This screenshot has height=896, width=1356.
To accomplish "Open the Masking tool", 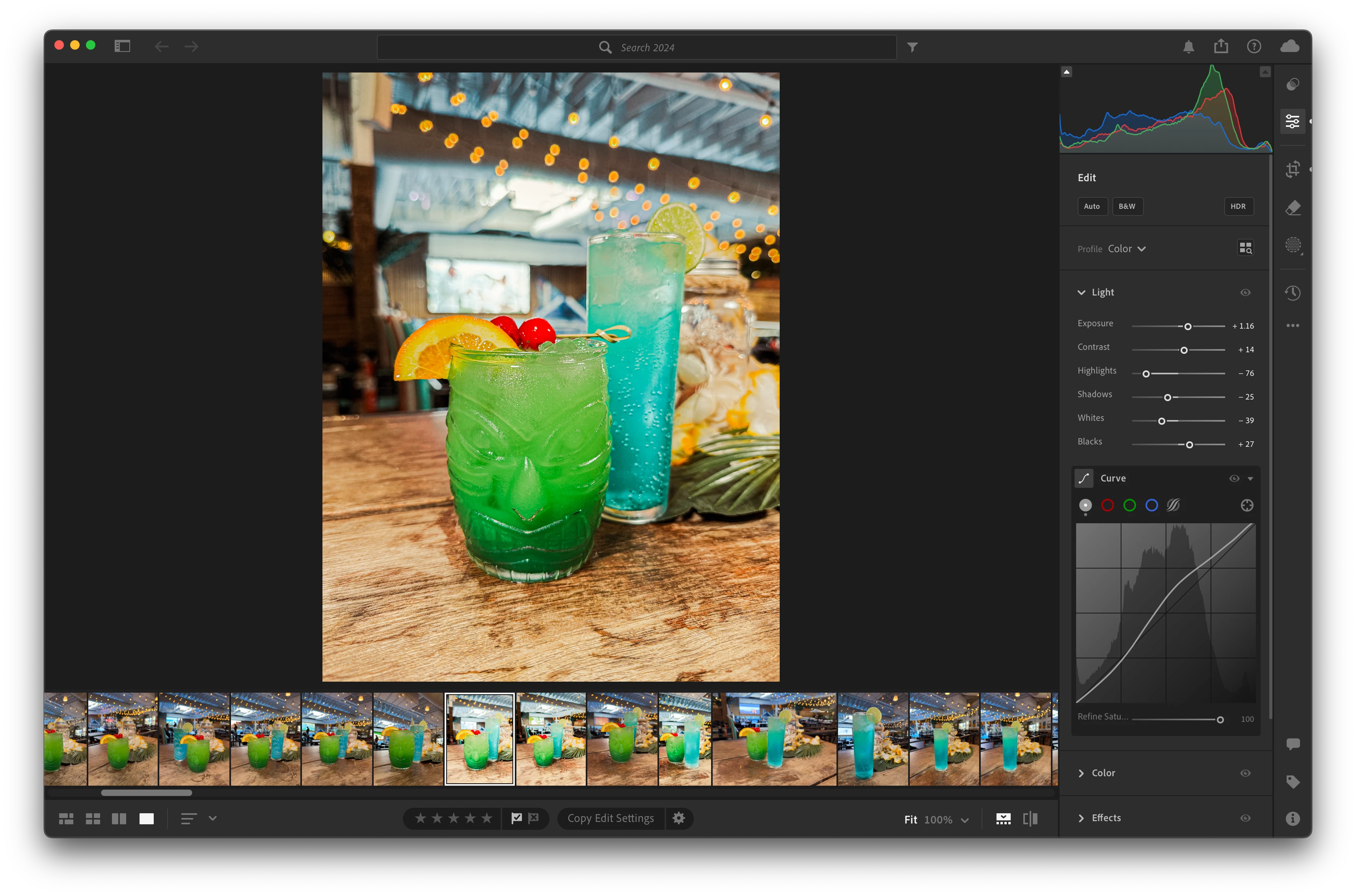I will point(1293,245).
